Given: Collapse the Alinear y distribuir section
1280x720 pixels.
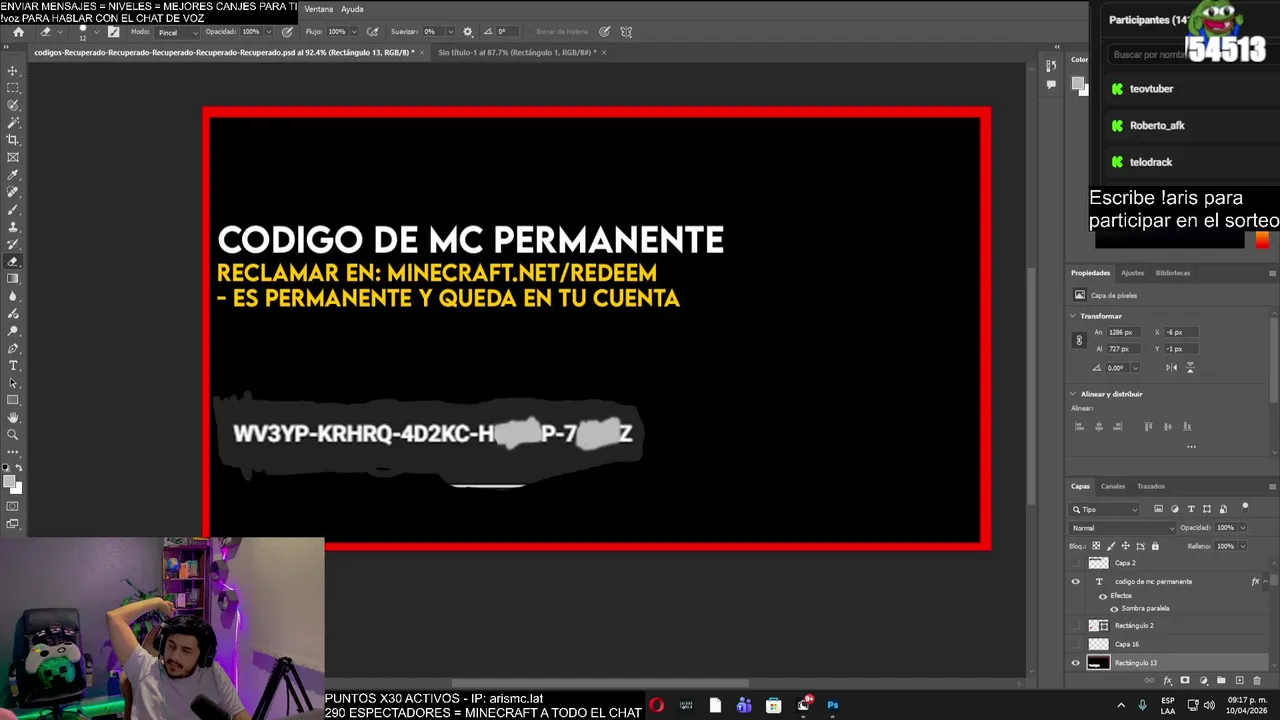Looking at the screenshot, I should click(1073, 394).
